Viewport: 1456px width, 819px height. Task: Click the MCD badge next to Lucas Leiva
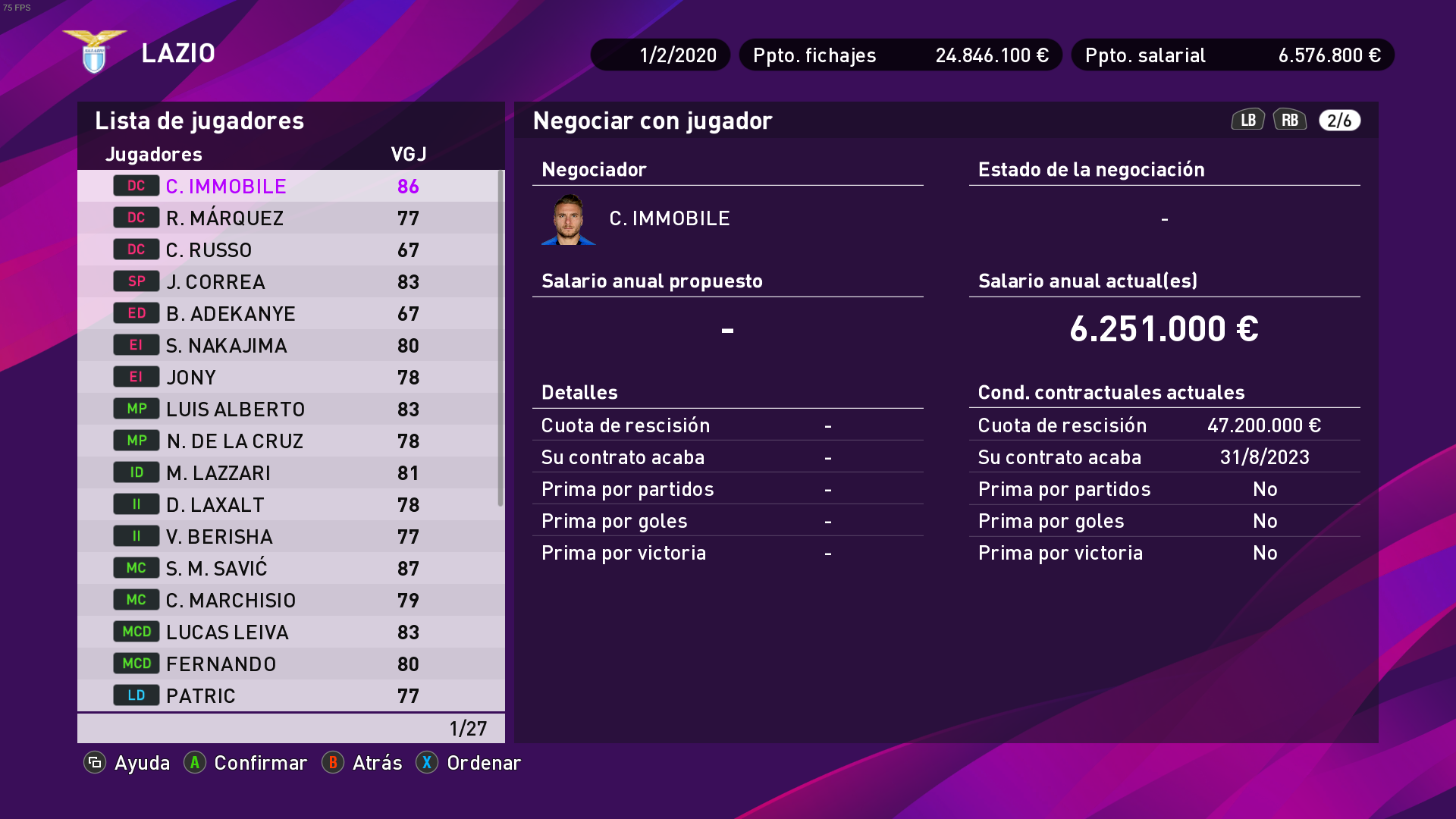[x=136, y=632]
